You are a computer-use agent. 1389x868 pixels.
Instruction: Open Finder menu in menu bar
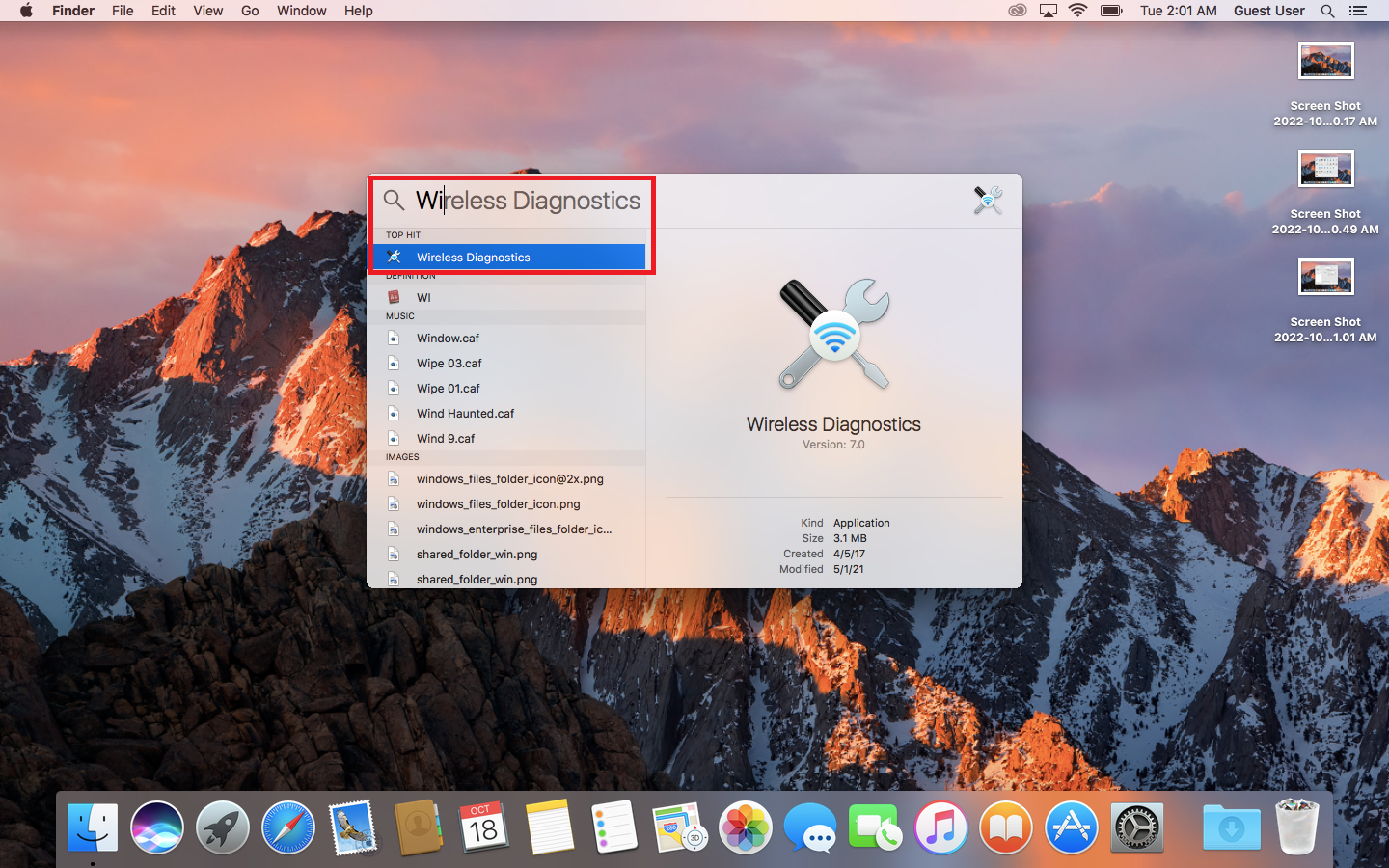pyautogui.click(x=73, y=11)
